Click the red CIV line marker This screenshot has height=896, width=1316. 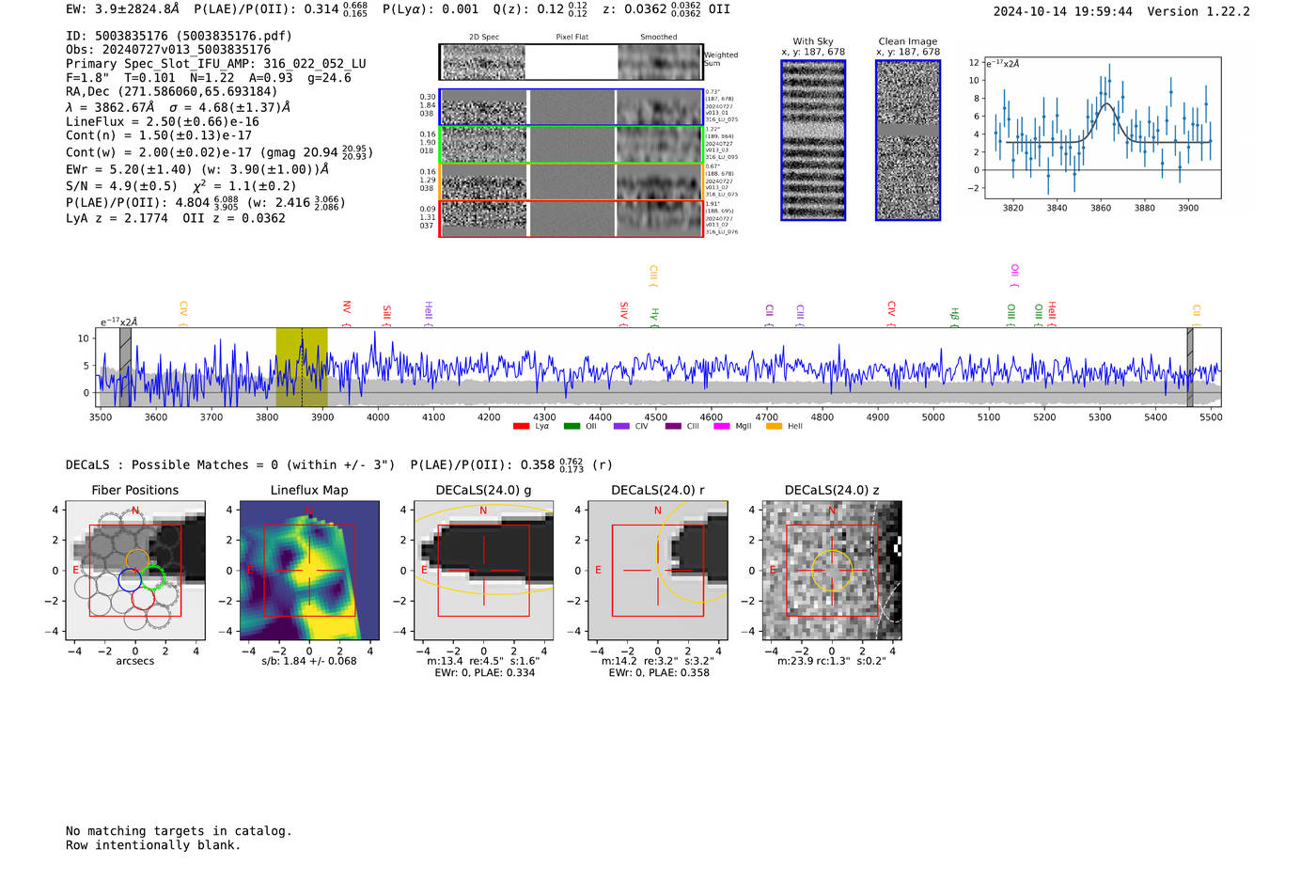891,314
